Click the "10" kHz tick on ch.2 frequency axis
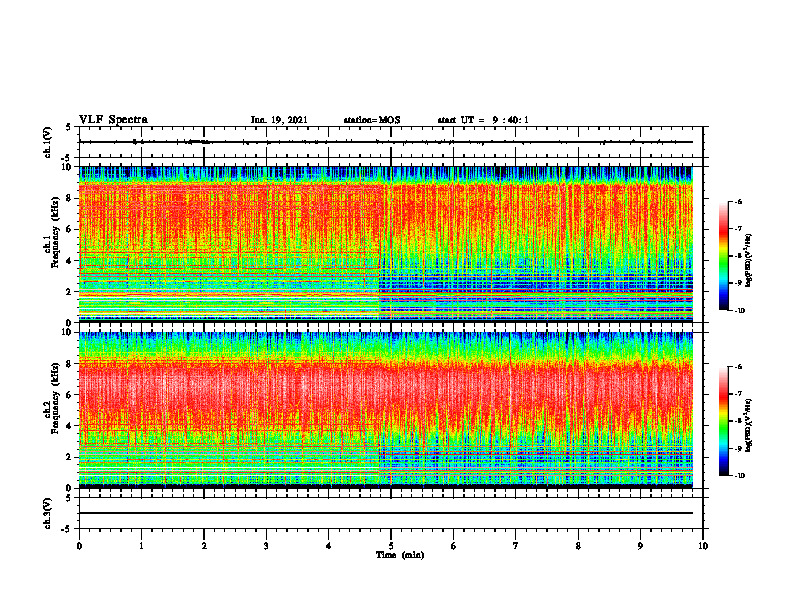 pos(68,332)
